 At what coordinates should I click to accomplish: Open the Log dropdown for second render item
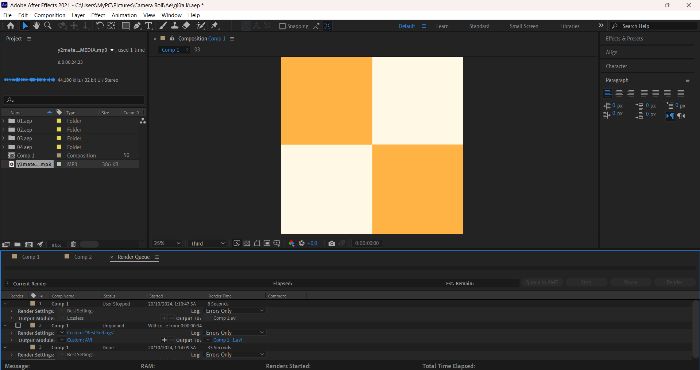click(234, 333)
